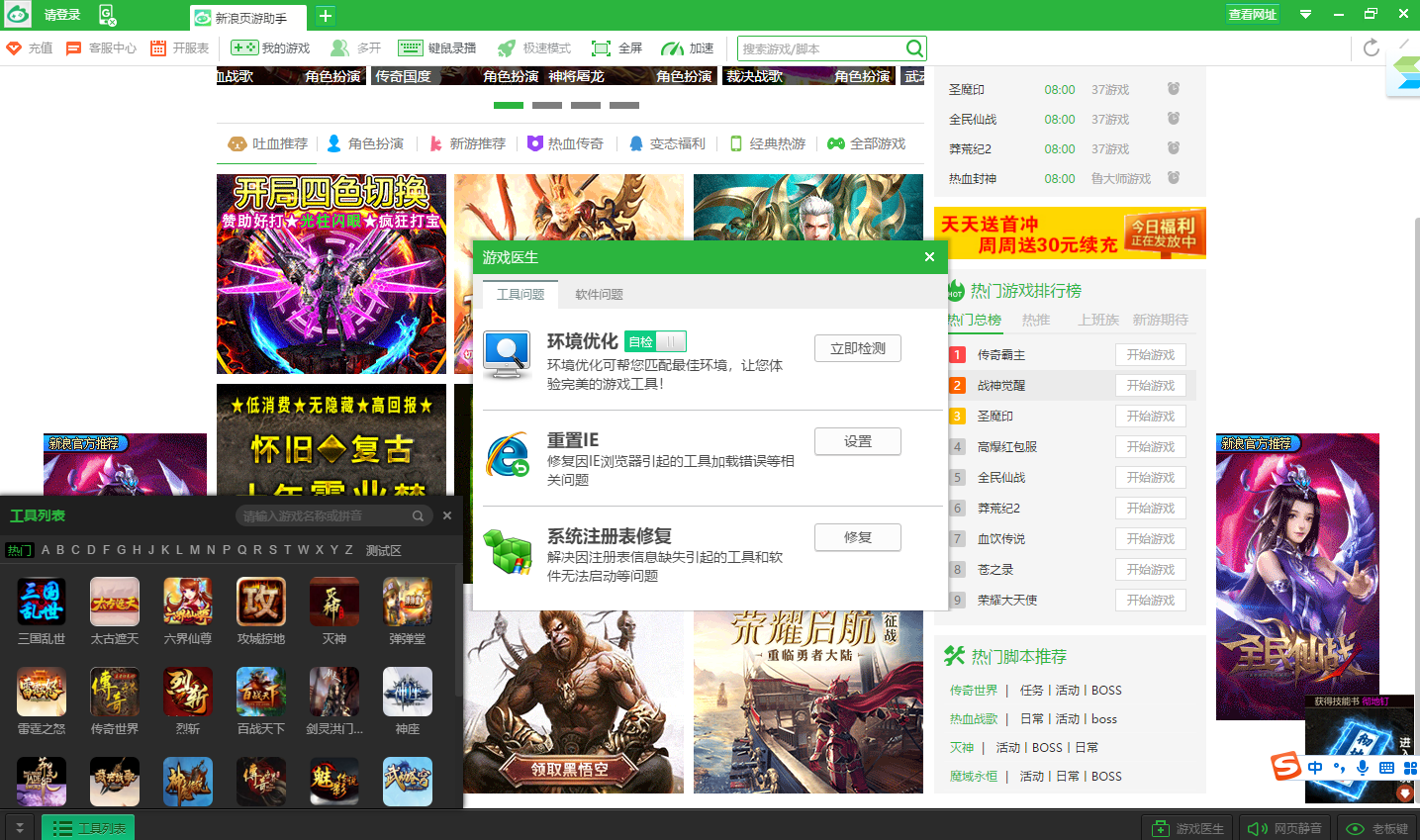Open 键鼠录播 keyboard-mouse recording tool
1420x840 pixels.
[411, 48]
